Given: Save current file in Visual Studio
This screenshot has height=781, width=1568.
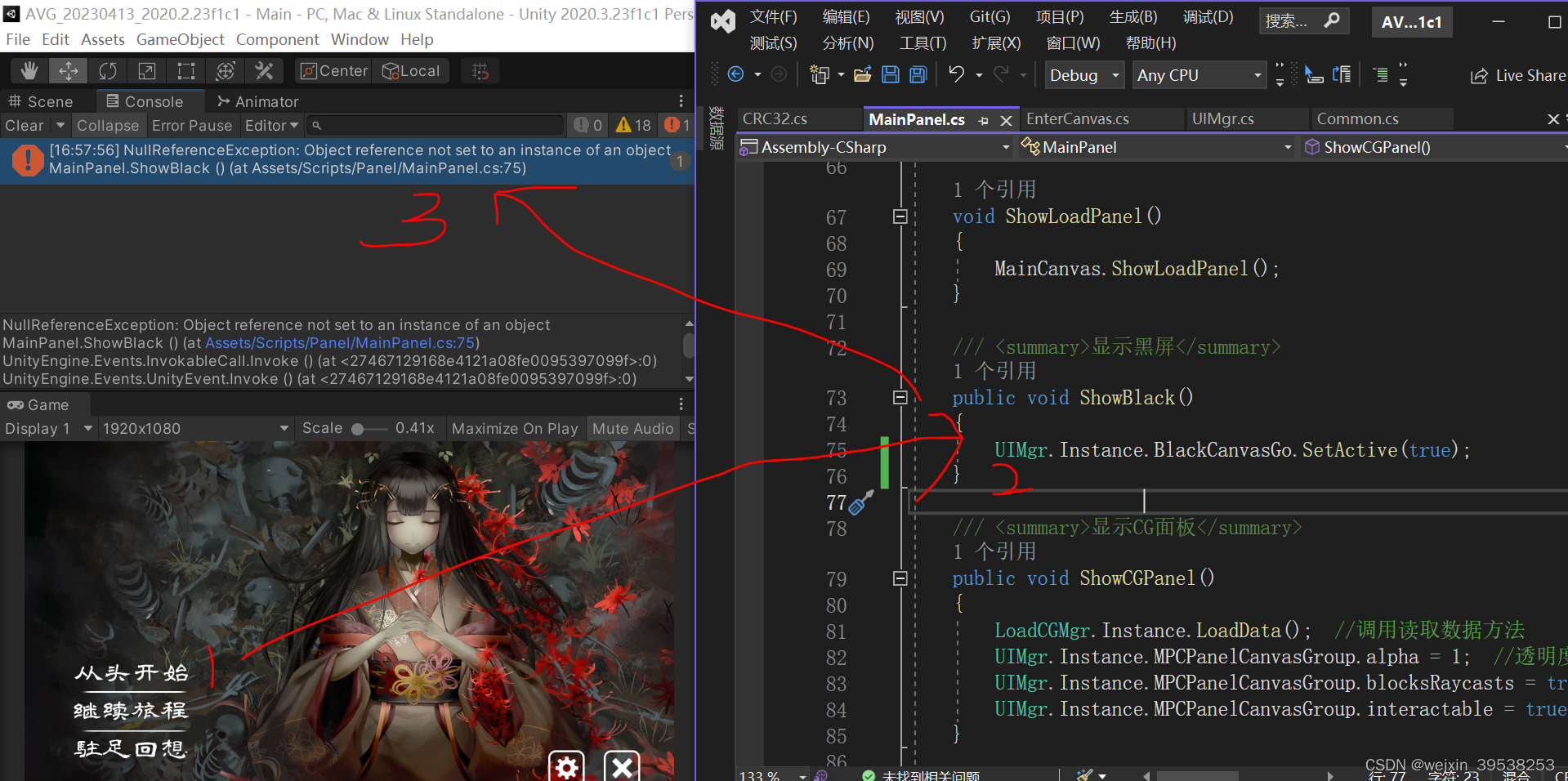Looking at the screenshot, I should [891, 74].
